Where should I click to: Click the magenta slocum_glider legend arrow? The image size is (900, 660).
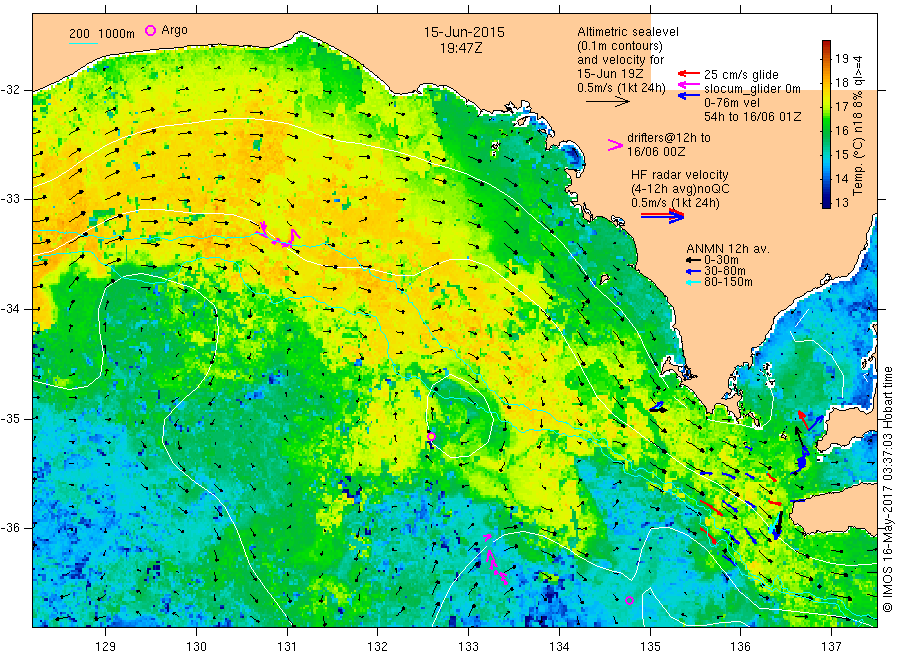tap(688, 85)
